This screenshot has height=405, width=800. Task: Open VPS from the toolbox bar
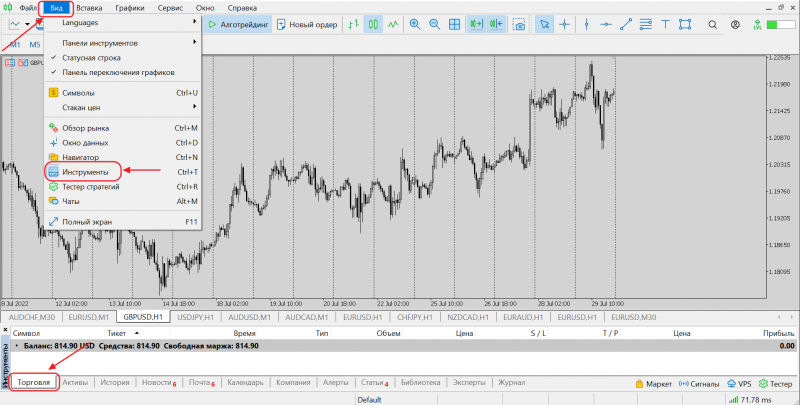pyautogui.click(x=739, y=384)
